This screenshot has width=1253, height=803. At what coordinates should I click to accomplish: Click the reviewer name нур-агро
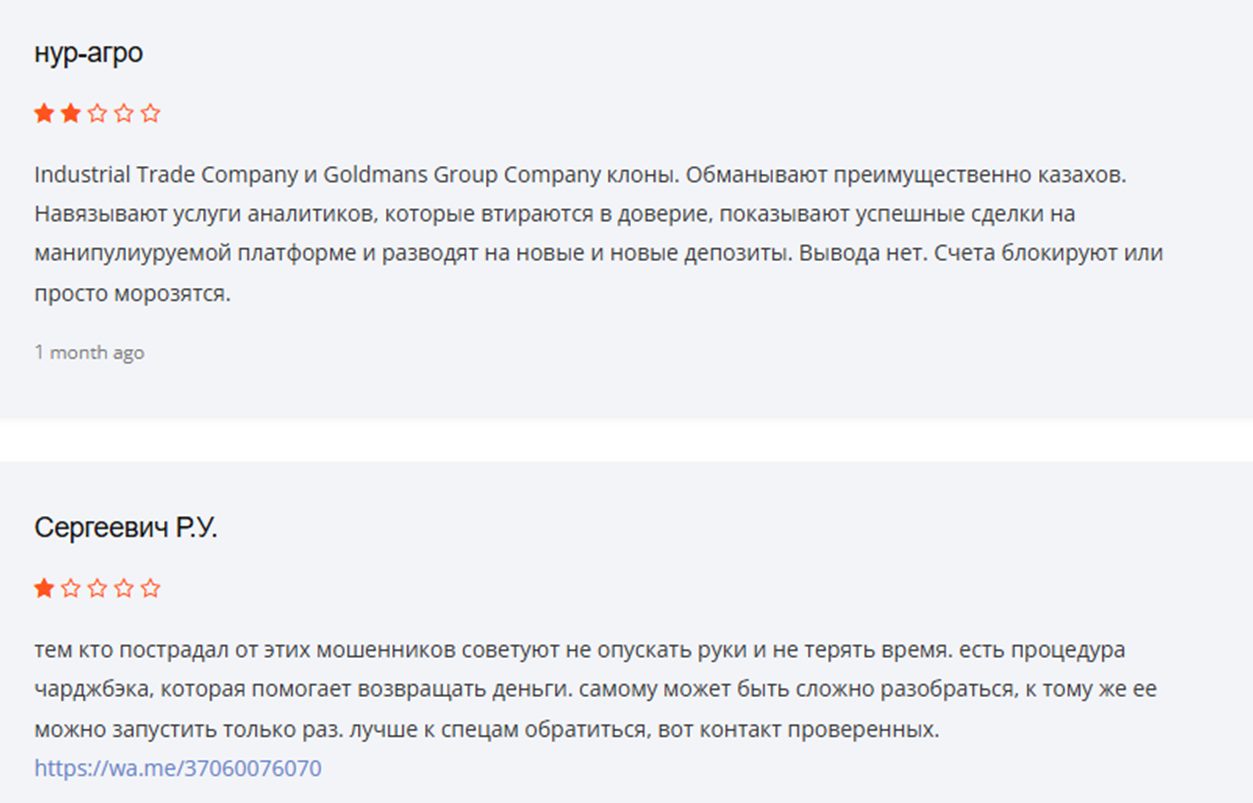click(x=88, y=54)
